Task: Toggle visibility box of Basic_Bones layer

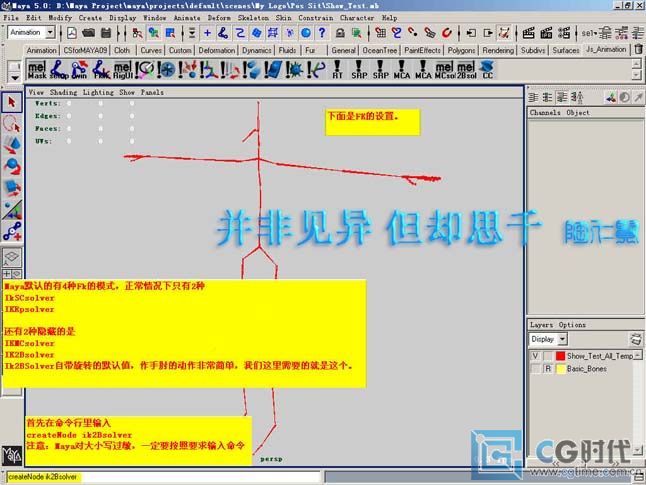Action: click(x=535, y=369)
